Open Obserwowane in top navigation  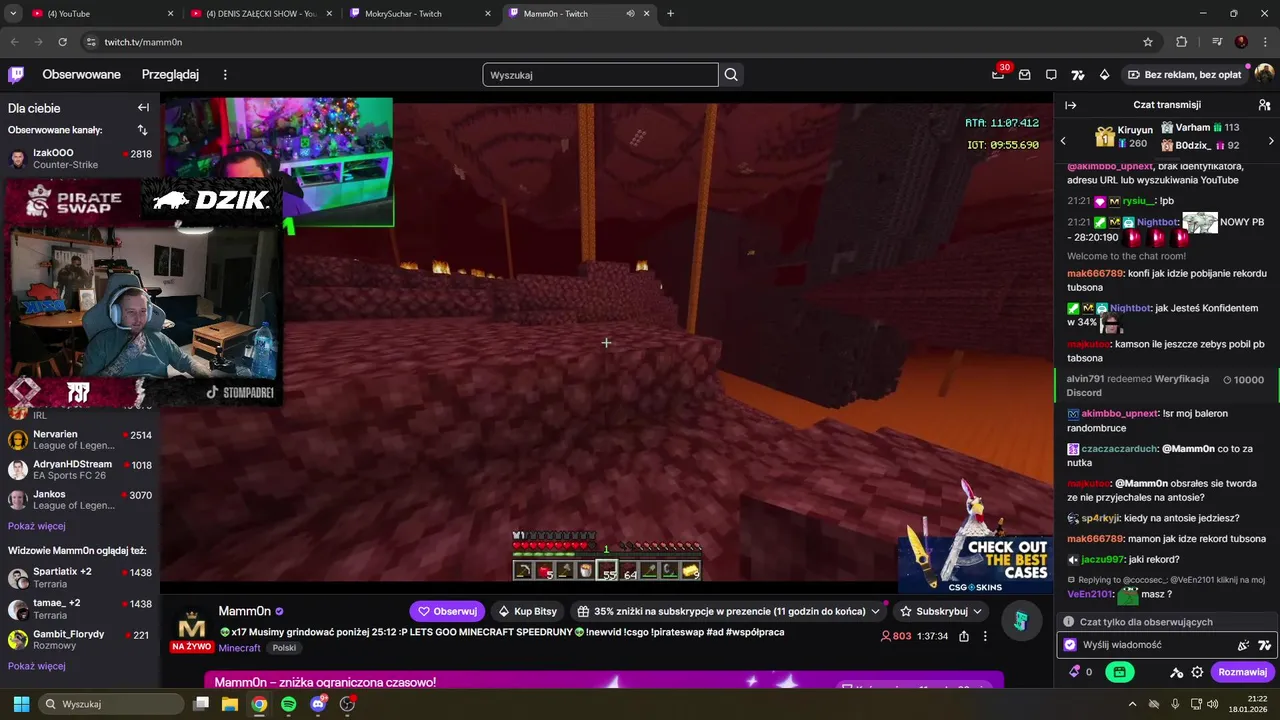pyautogui.click(x=81, y=75)
